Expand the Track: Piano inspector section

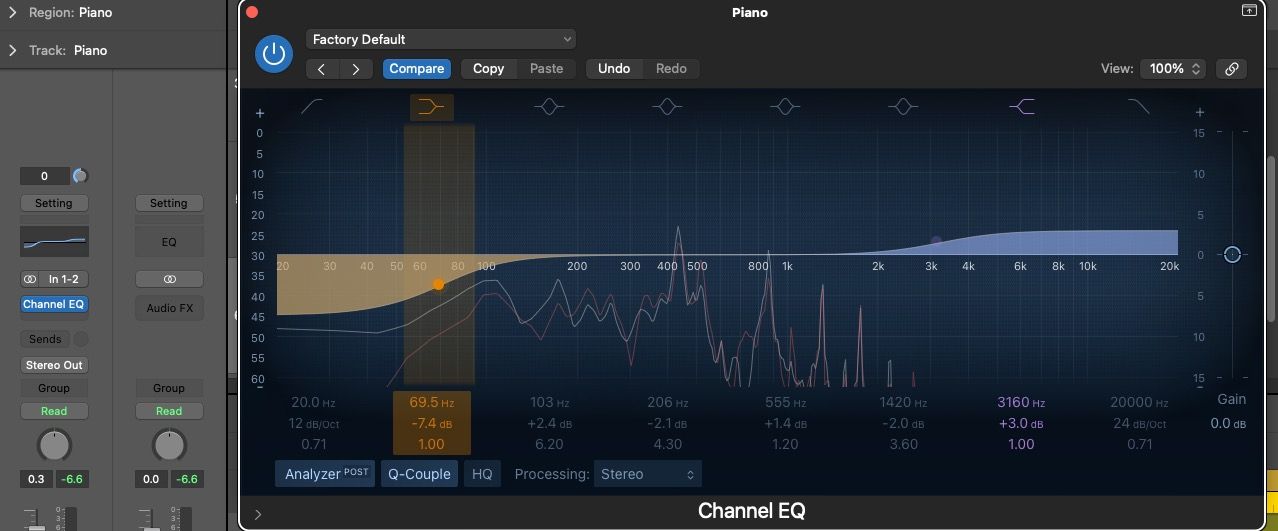click(12, 50)
